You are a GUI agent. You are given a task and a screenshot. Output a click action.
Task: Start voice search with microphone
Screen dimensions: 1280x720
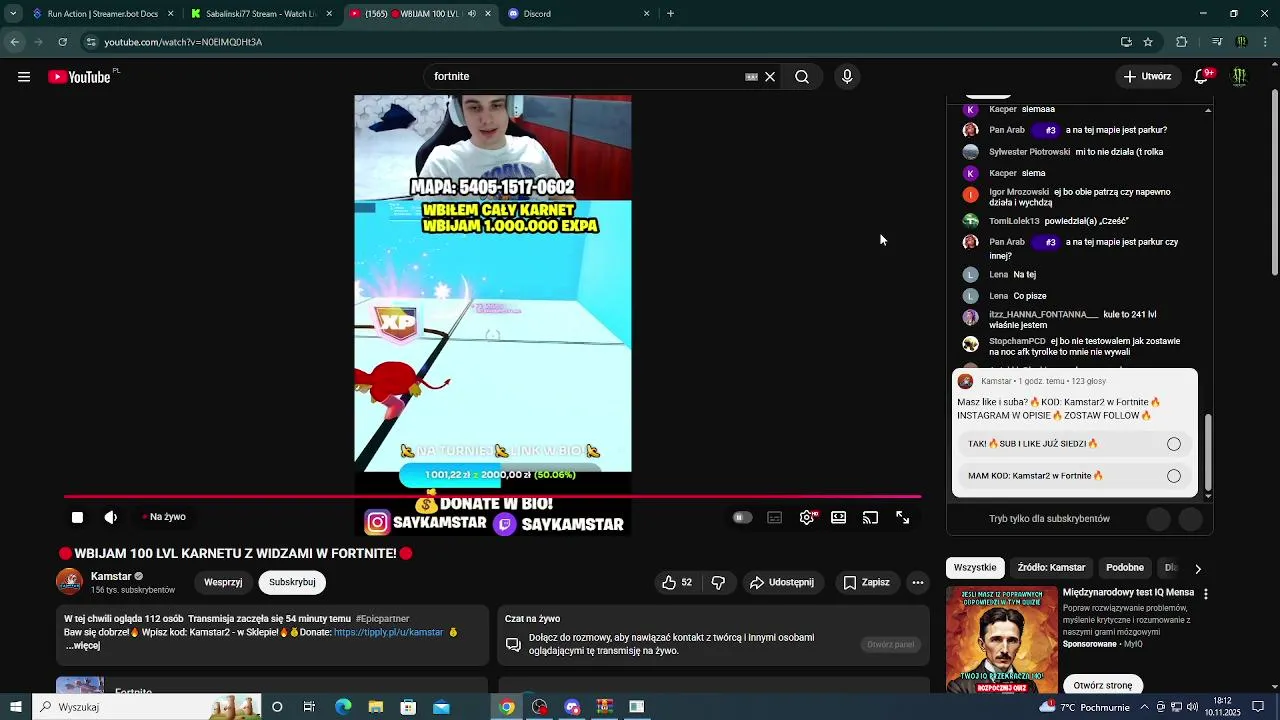(x=847, y=77)
